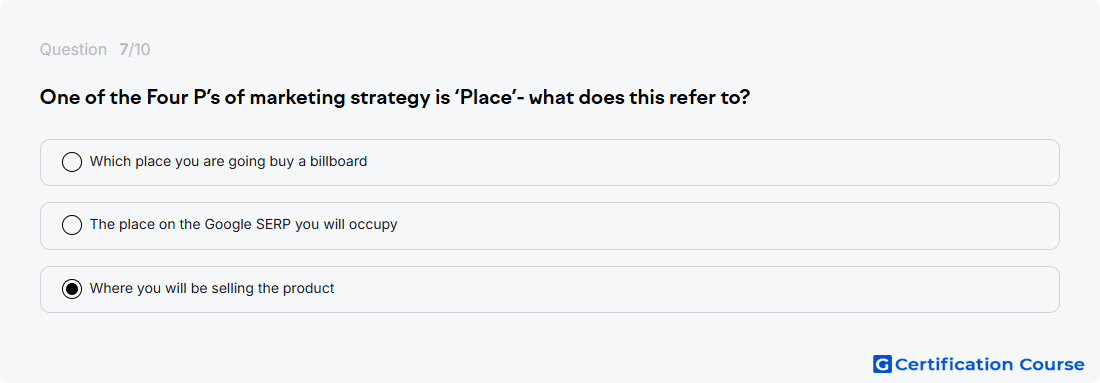This screenshot has height=383, width=1100.
Task: Click the Google SERP answer option card
Action: pos(549,226)
